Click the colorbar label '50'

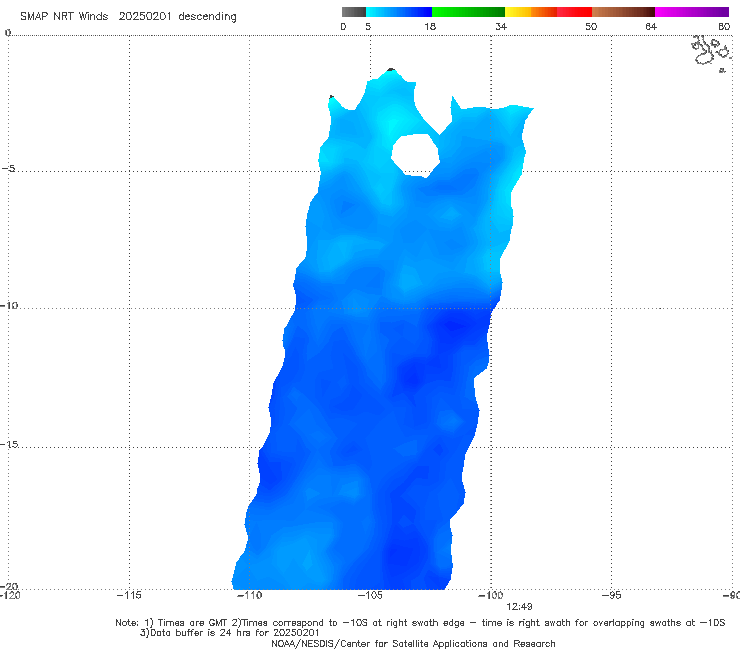(591, 26)
